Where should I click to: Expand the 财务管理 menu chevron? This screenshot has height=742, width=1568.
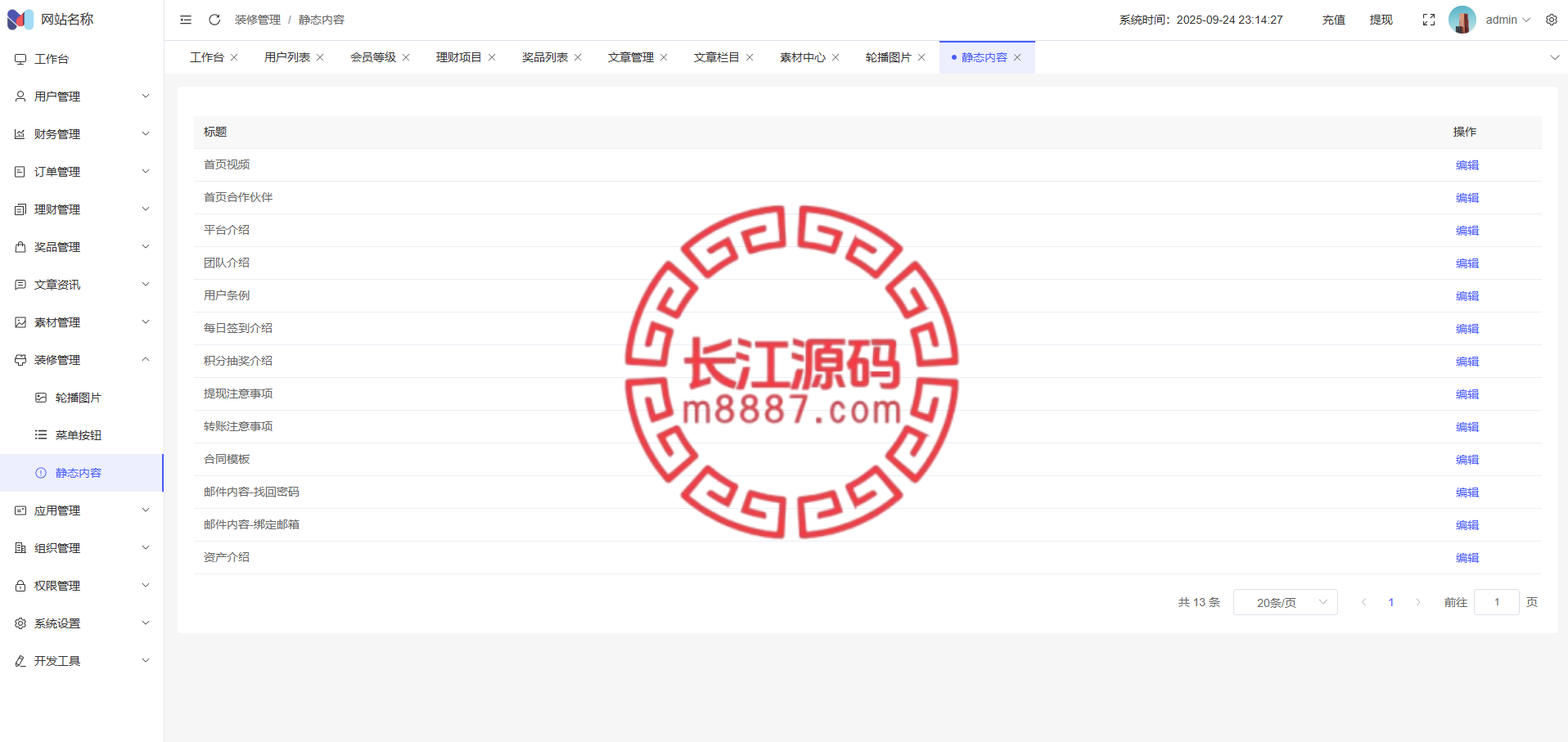coord(146,134)
